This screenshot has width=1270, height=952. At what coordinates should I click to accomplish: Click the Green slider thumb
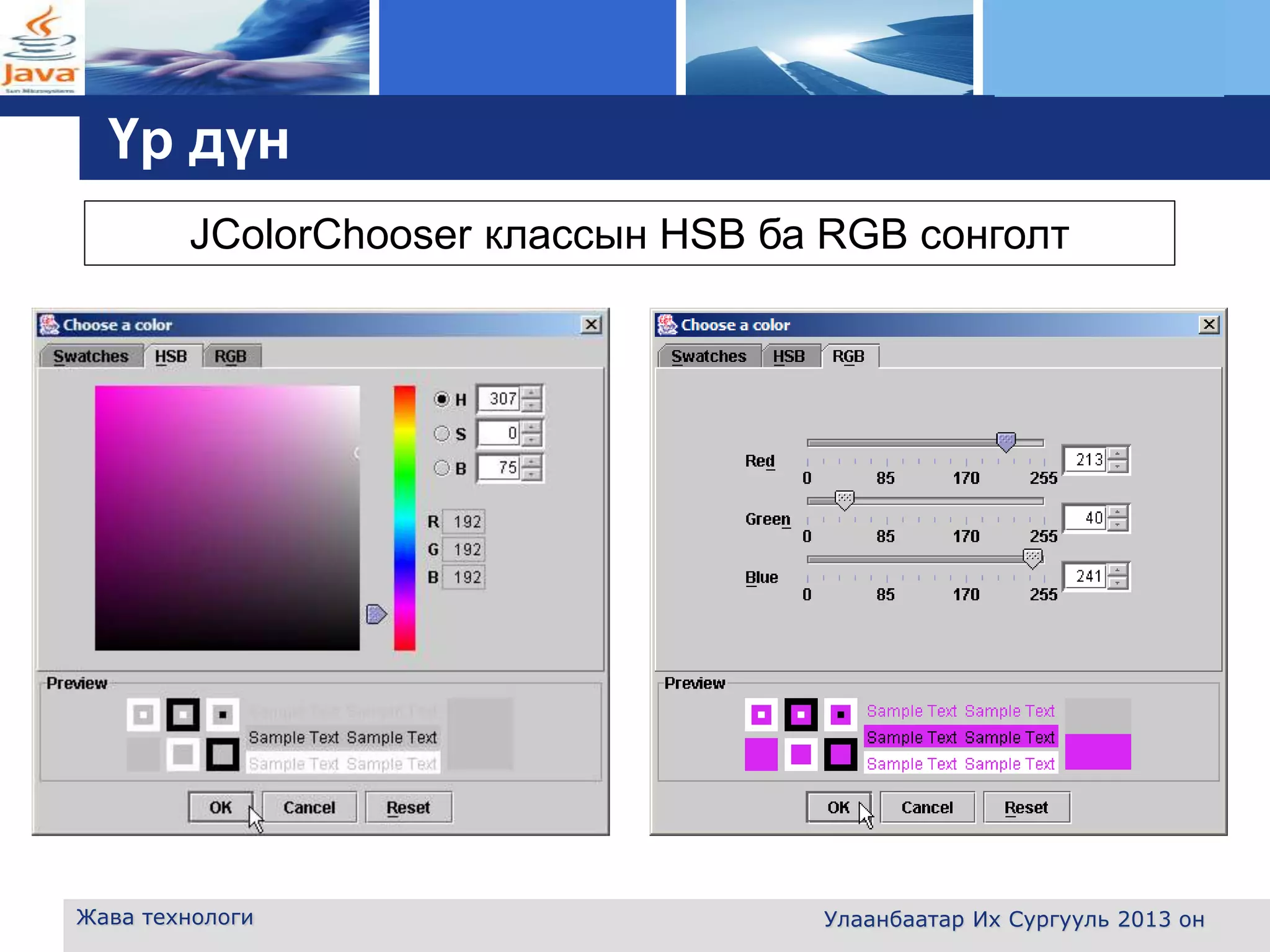pyautogui.click(x=845, y=500)
